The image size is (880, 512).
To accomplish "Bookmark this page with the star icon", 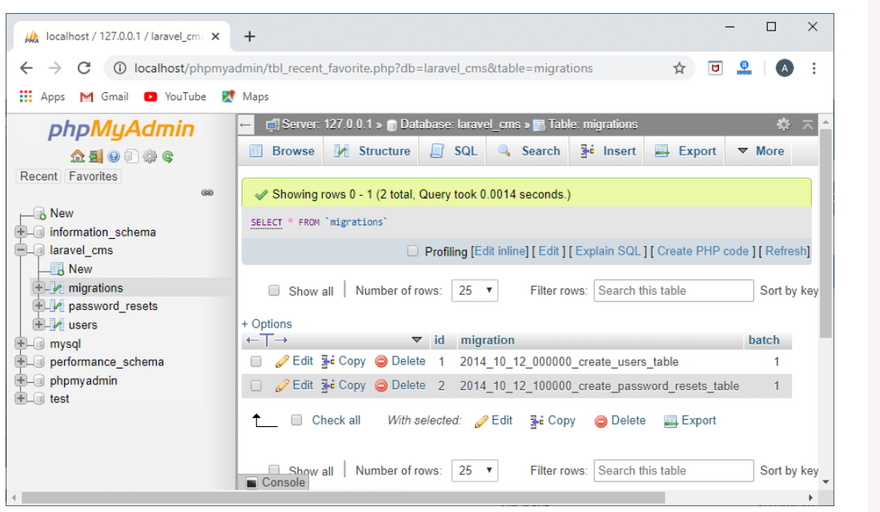I will (x=679, y=68).
